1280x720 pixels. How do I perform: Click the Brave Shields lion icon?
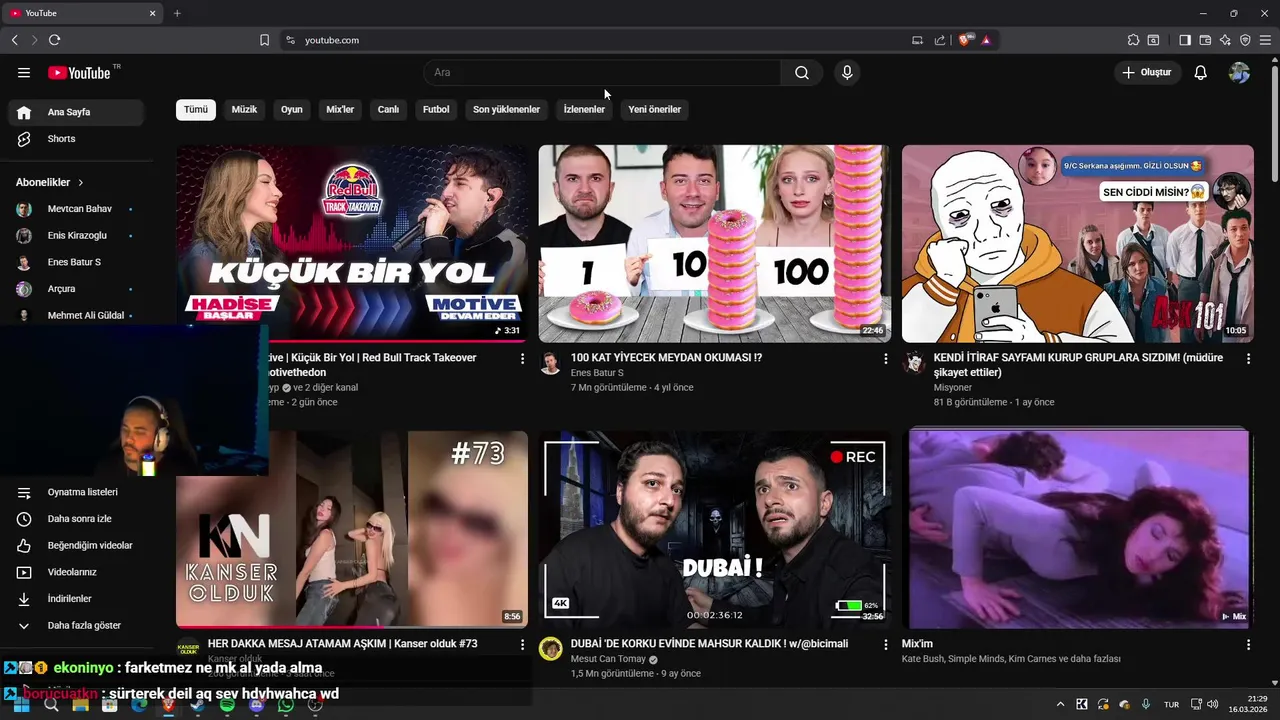[x=965, y=40]
